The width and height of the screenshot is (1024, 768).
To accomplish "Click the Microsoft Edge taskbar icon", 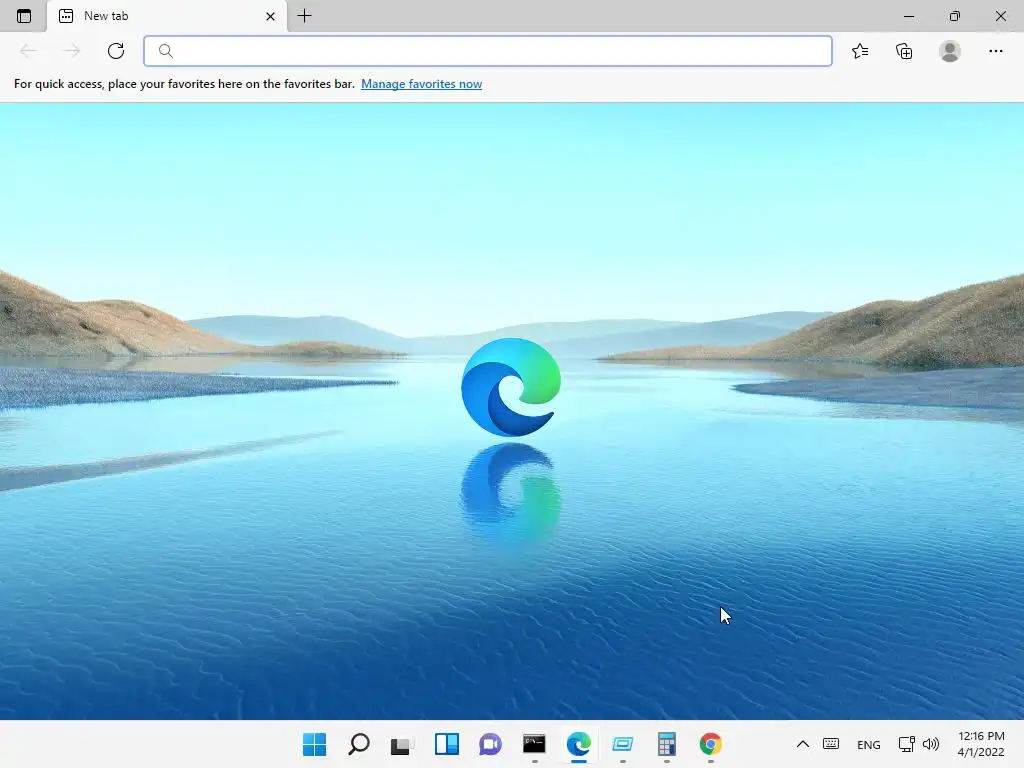I will (579, 744).
